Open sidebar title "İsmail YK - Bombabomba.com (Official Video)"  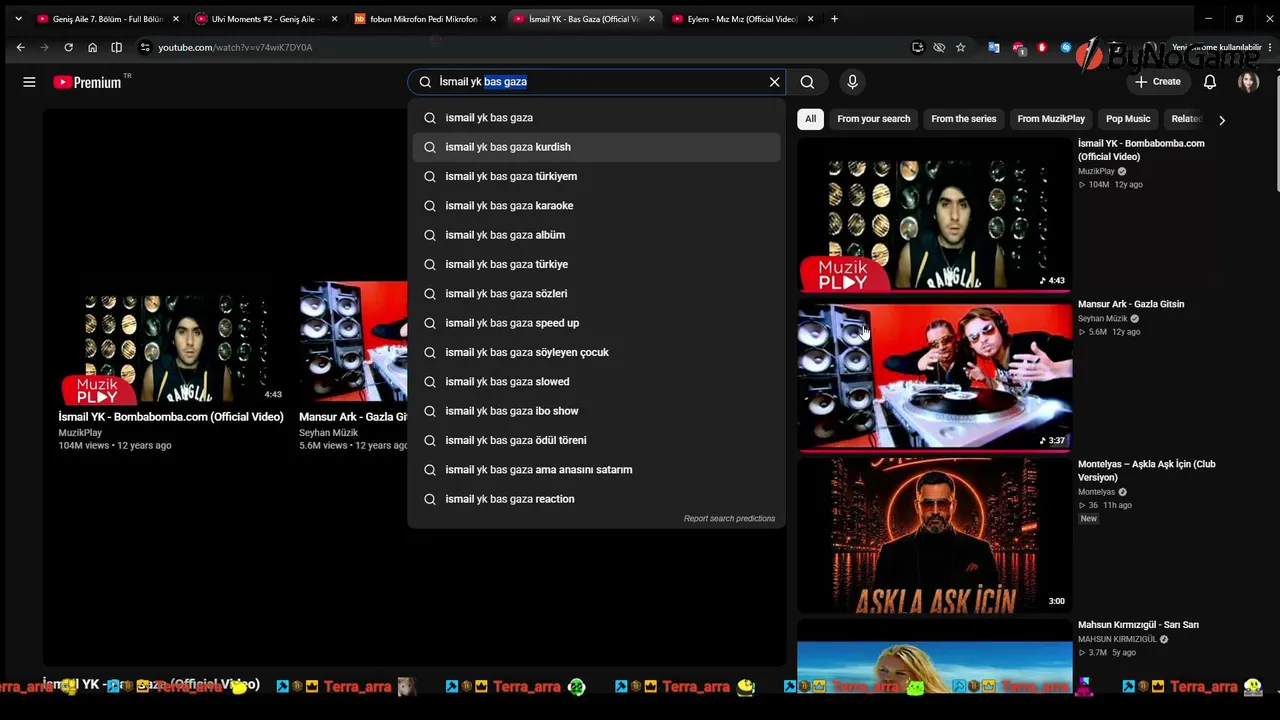(x=1141, y=150)
